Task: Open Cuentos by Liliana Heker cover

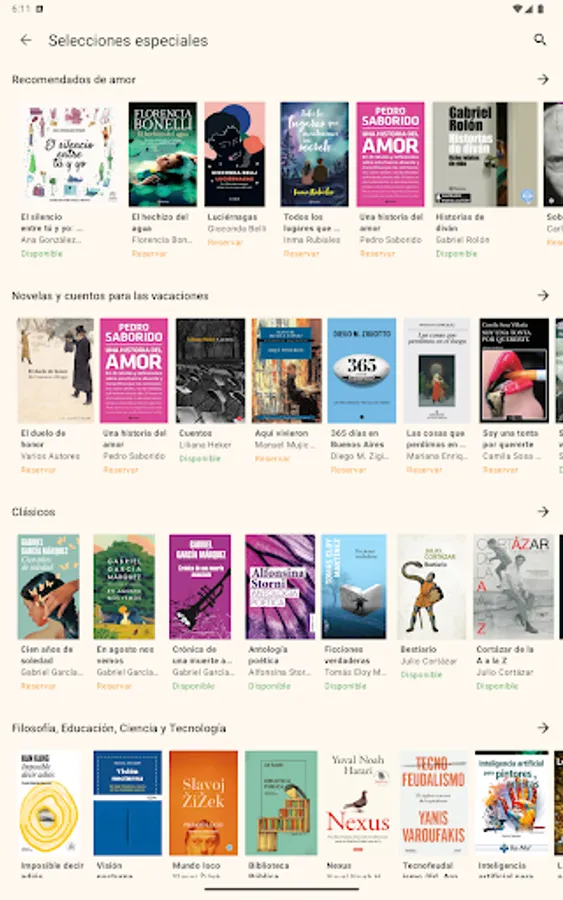Action: (210, 371)
